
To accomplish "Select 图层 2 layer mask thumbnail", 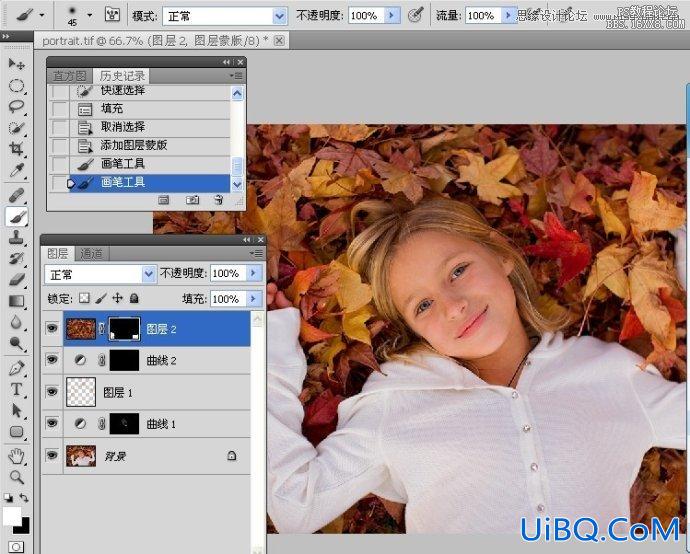I will 125,329.
